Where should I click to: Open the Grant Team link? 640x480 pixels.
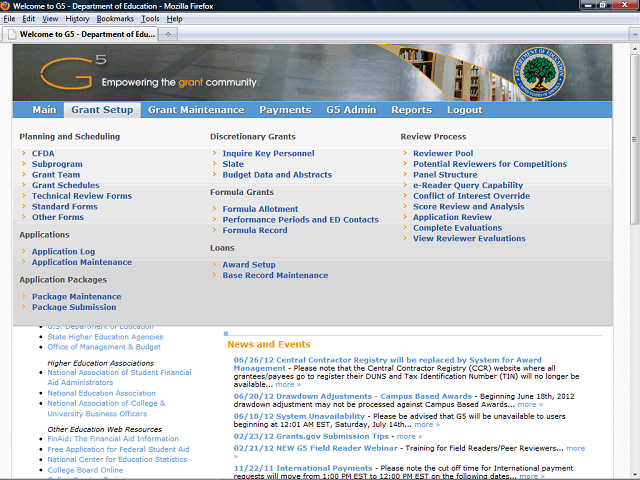pos(56,175)
